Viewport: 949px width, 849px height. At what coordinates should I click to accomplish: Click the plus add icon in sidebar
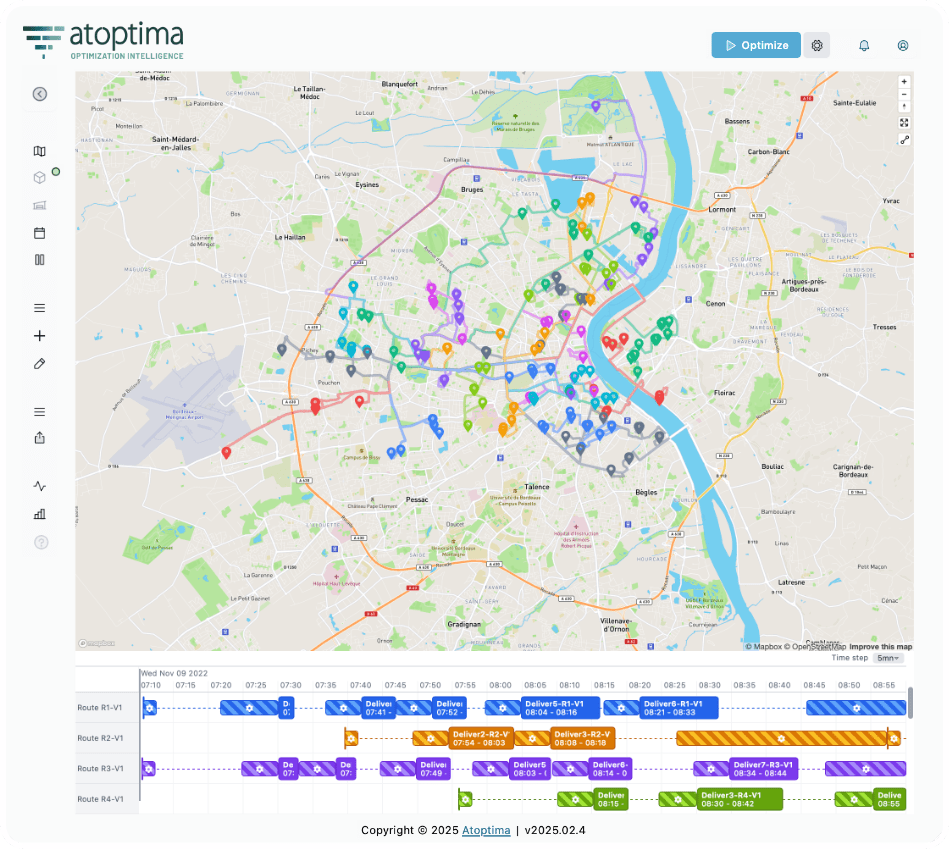tap(39, 336)
